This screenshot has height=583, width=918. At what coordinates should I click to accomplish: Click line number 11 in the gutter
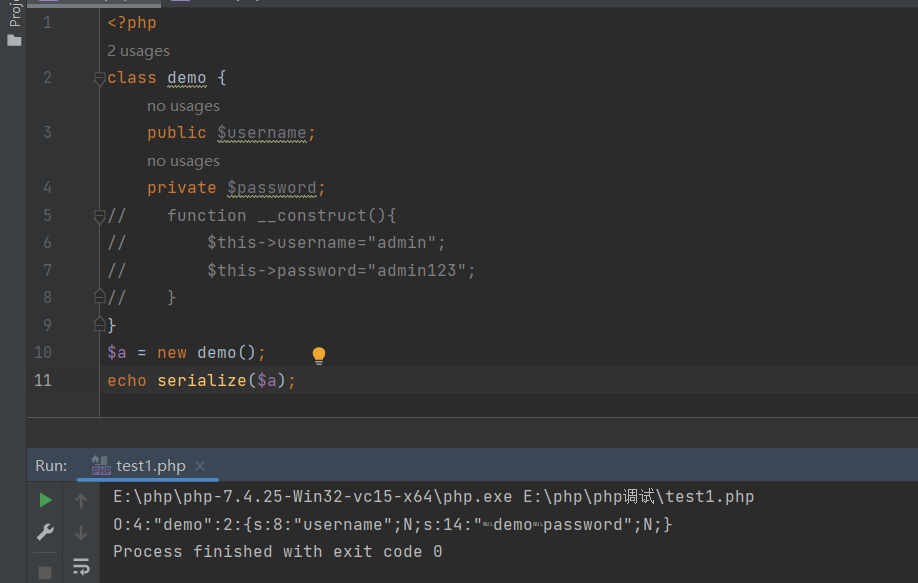43,380
